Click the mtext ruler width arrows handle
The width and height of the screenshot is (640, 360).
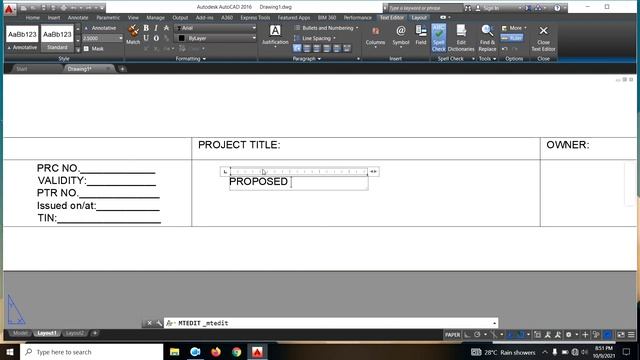click(373, 172)
